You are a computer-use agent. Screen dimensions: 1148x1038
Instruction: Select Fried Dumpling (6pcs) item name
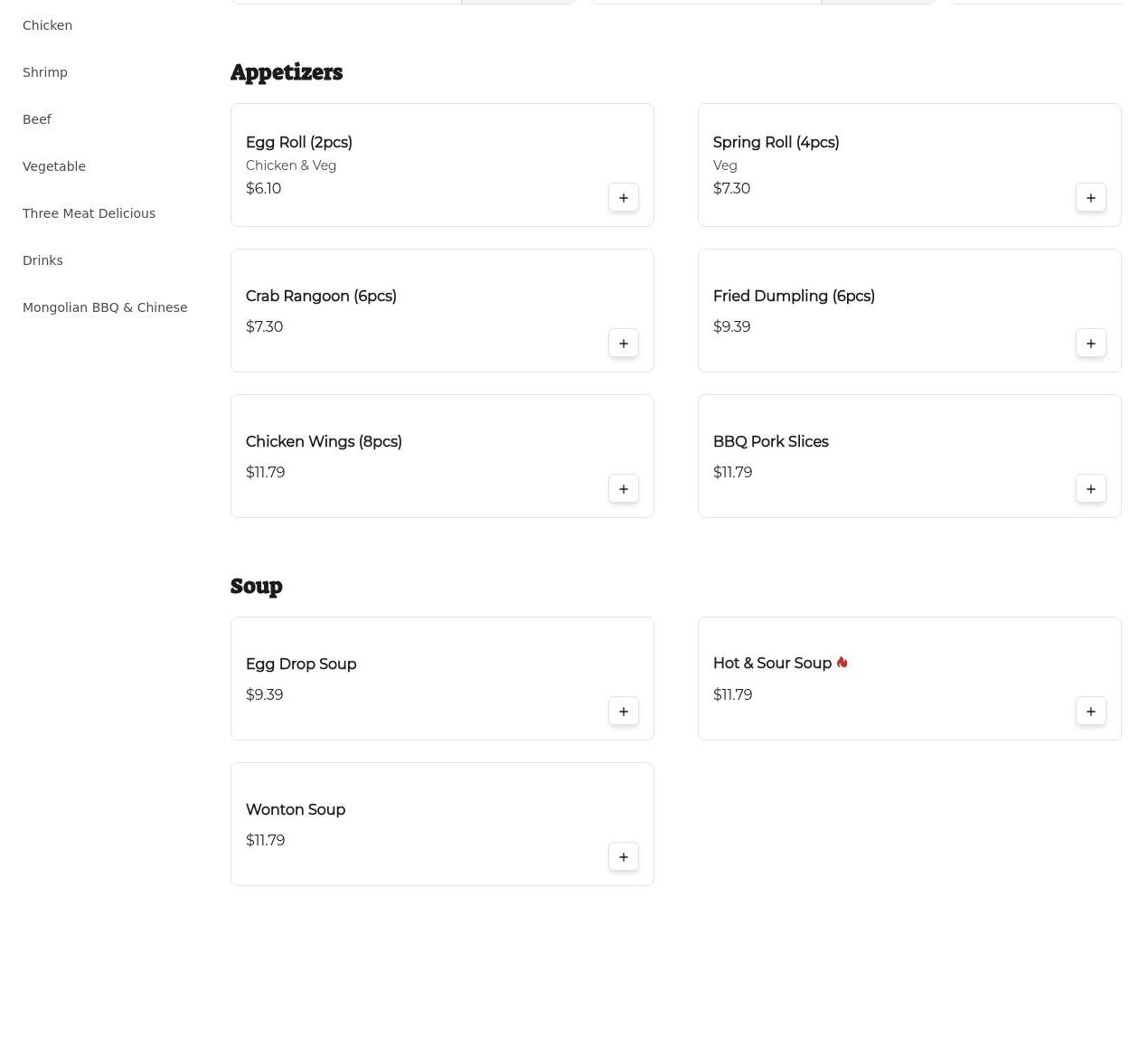(x=794, y=296)
